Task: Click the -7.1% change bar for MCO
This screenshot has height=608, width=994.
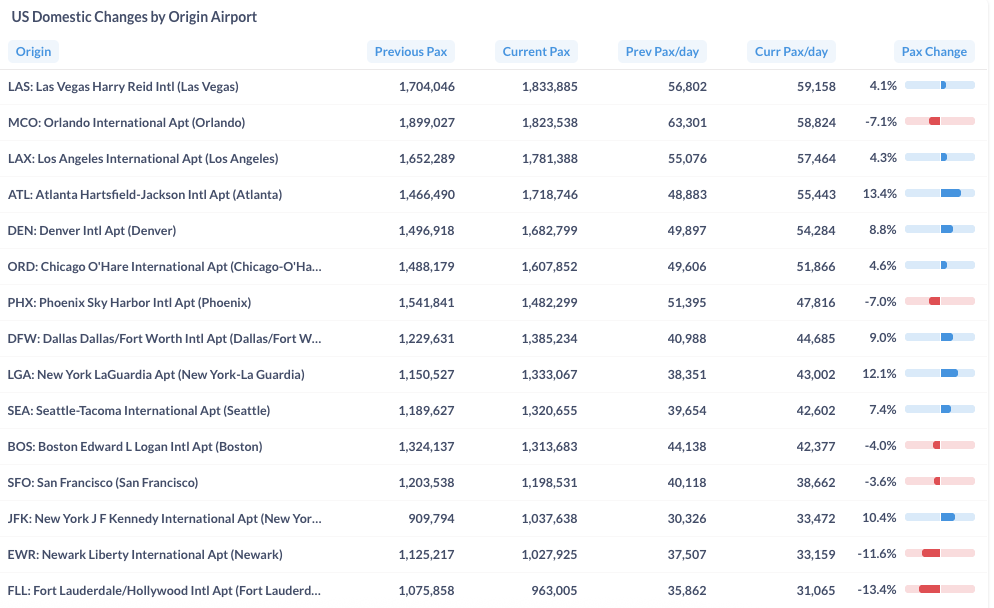Action: click(x=939, y=121)
